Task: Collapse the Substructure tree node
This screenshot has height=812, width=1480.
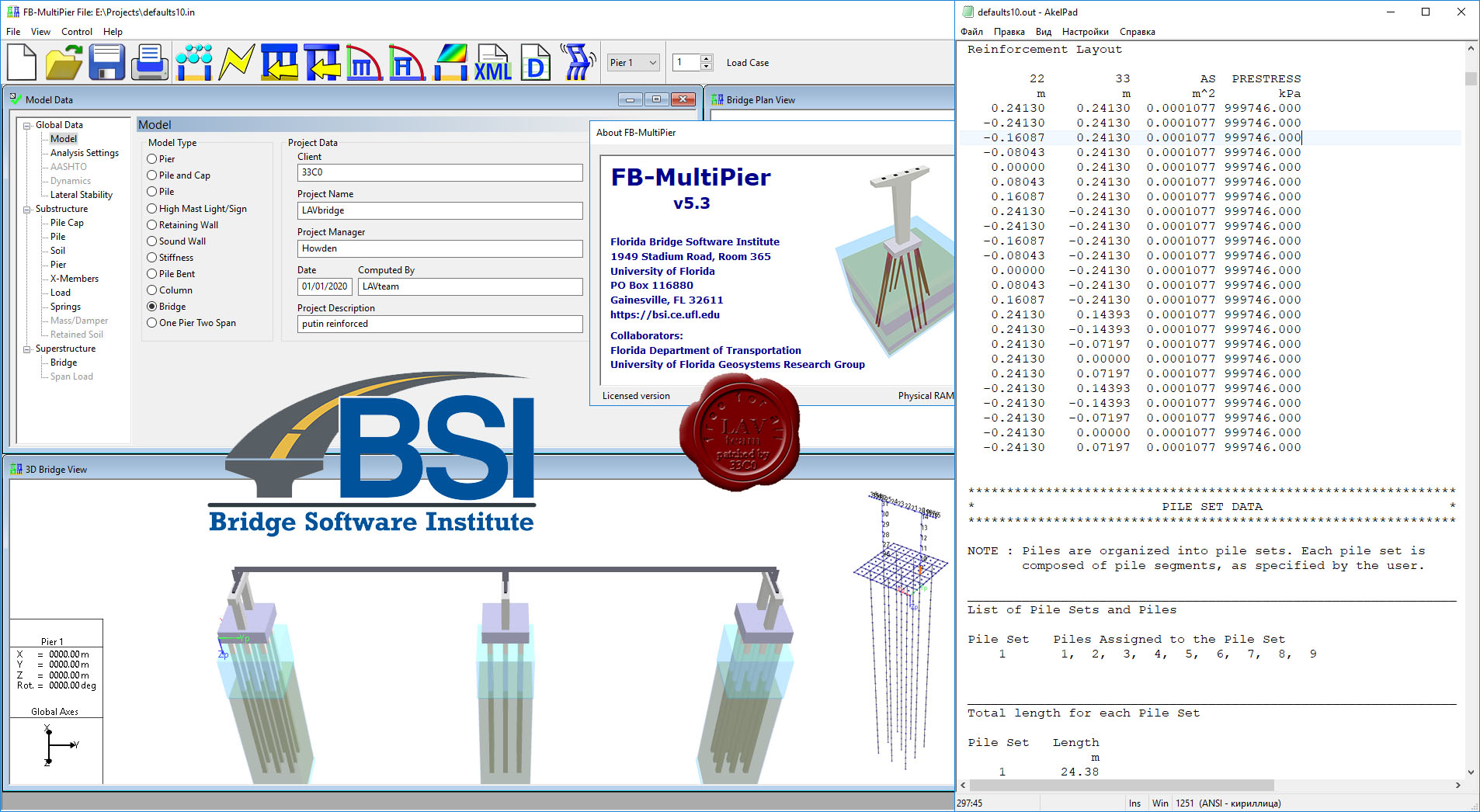Action: [x=27, y=209]
